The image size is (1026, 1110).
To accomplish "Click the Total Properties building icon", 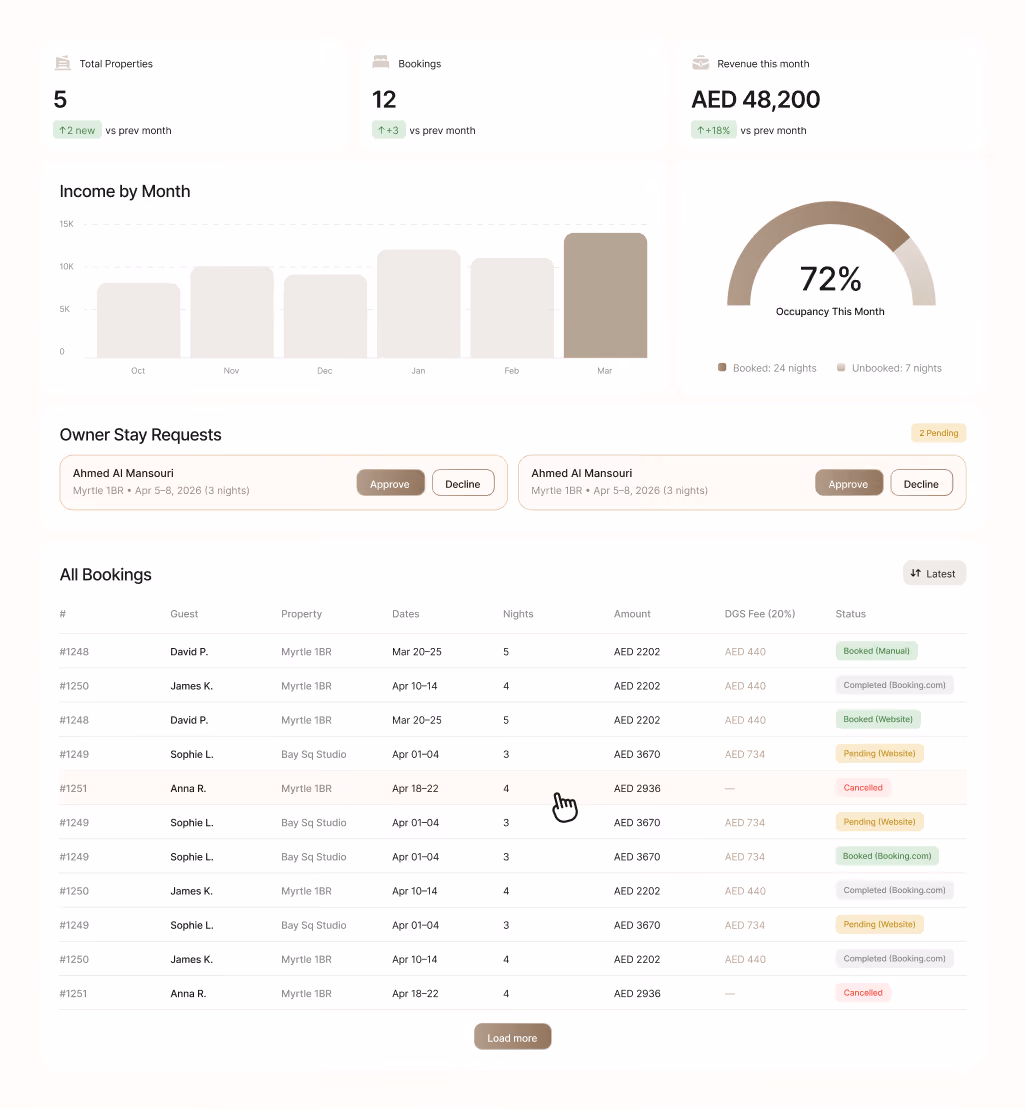I will (62, 63).
